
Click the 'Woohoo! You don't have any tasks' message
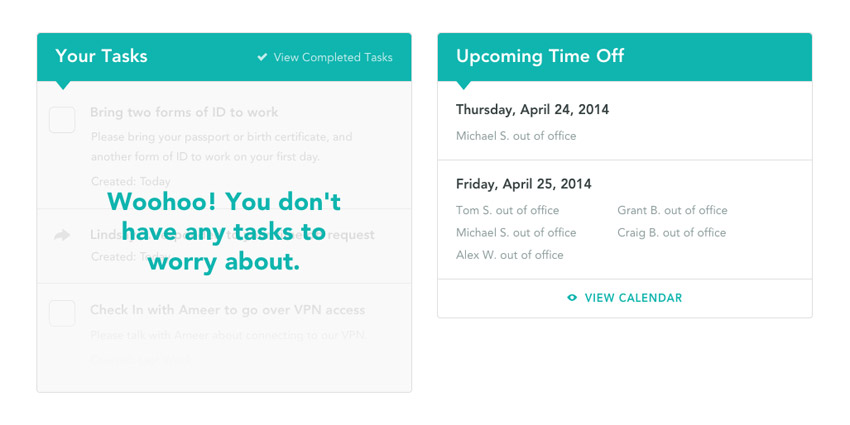point(224,231)
